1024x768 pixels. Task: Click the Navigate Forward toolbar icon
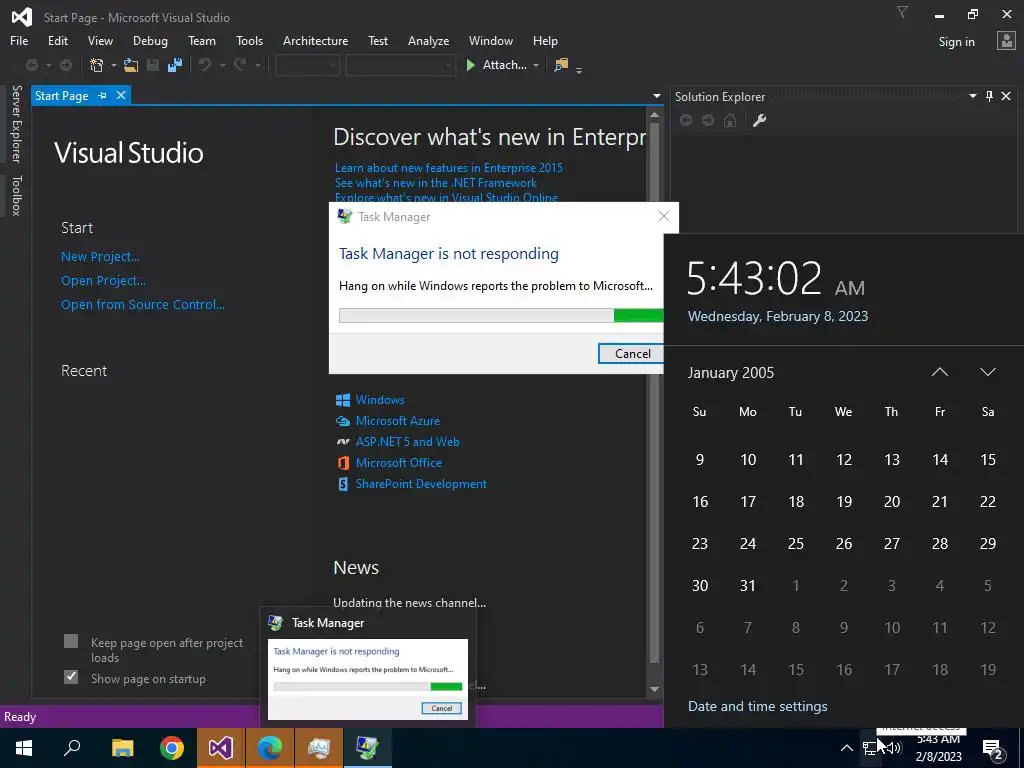[x=66, y=65]
